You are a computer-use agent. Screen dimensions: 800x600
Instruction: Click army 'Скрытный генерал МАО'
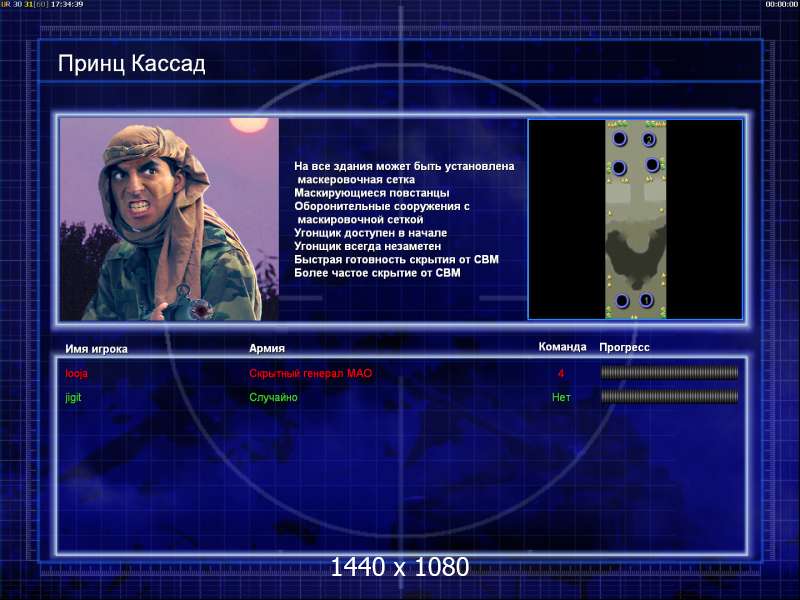click(x=311, y=373)
